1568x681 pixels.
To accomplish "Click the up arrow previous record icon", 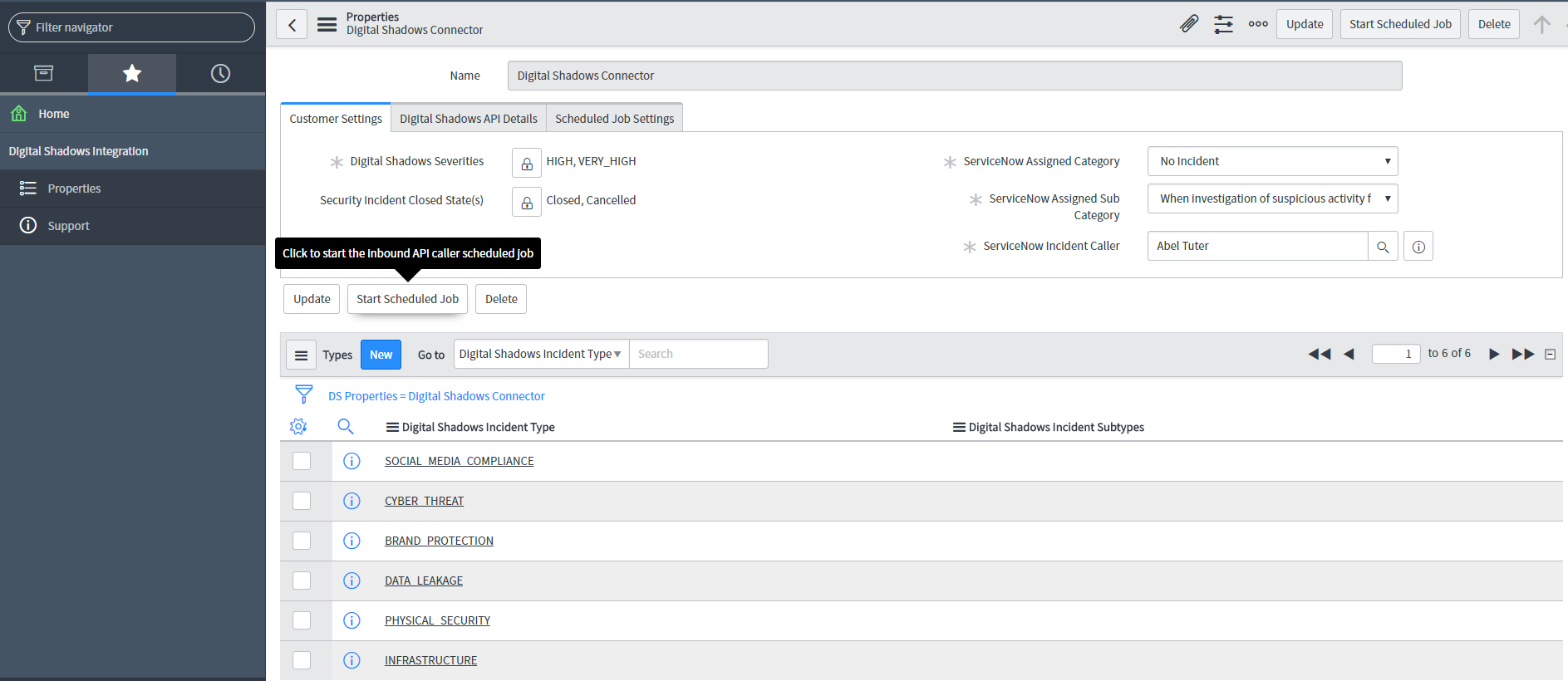I will tap(1541, 24).
